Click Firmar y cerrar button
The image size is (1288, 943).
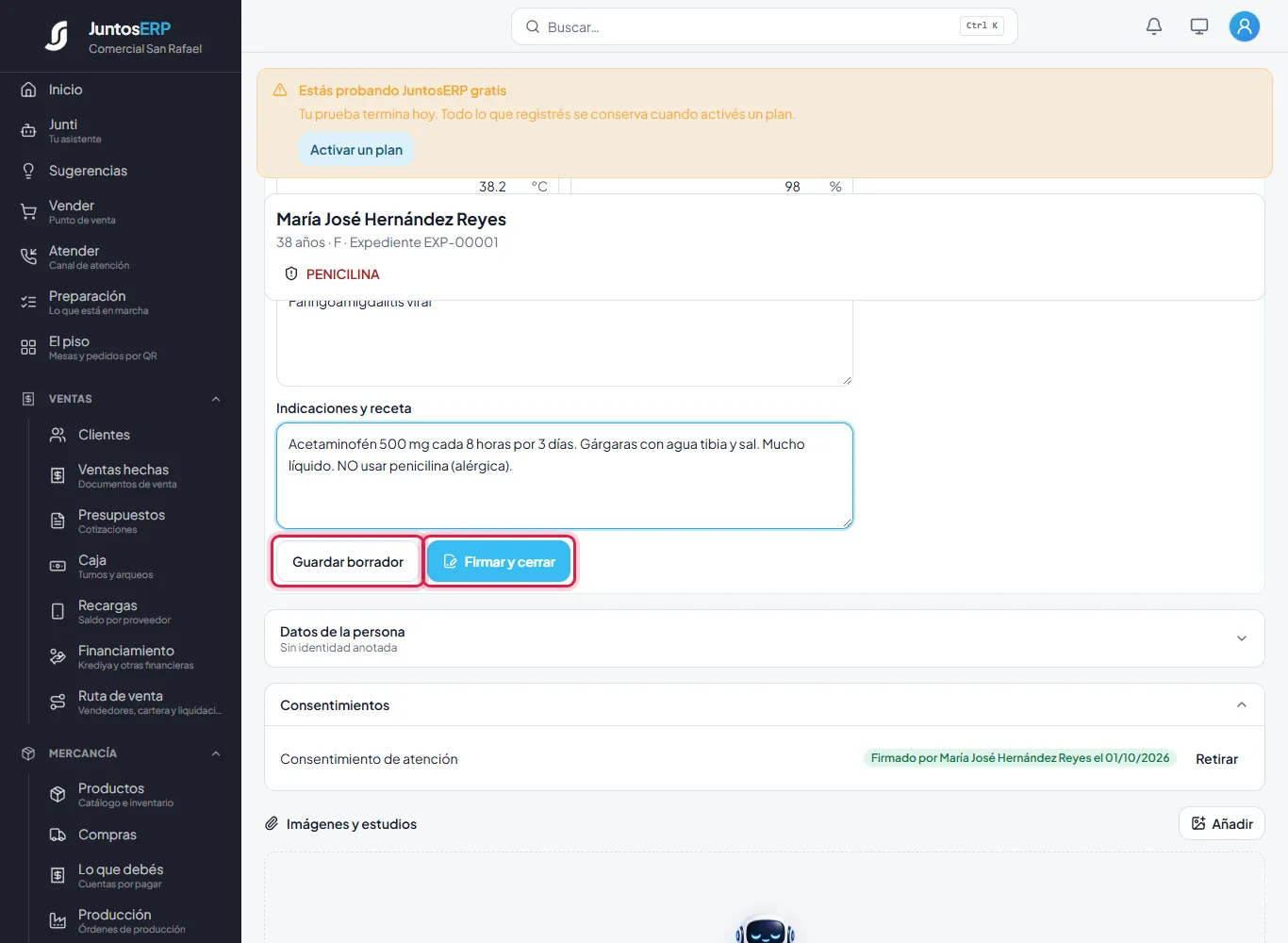click(x=499, y=562)
